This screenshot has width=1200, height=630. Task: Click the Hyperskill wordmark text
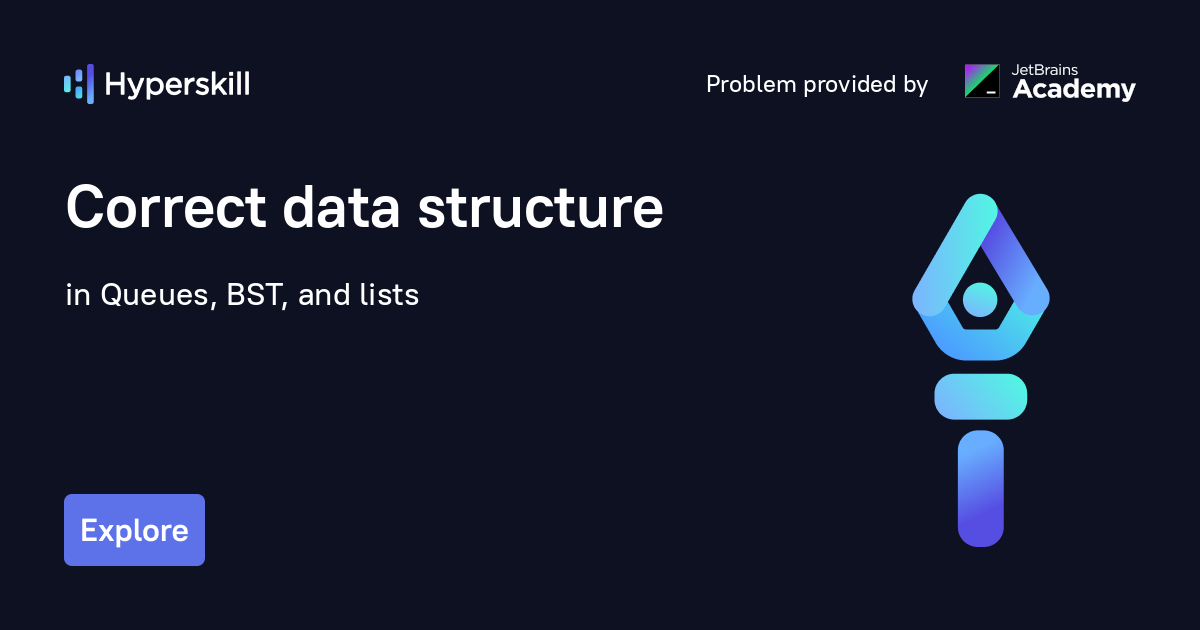click(177, 85)
